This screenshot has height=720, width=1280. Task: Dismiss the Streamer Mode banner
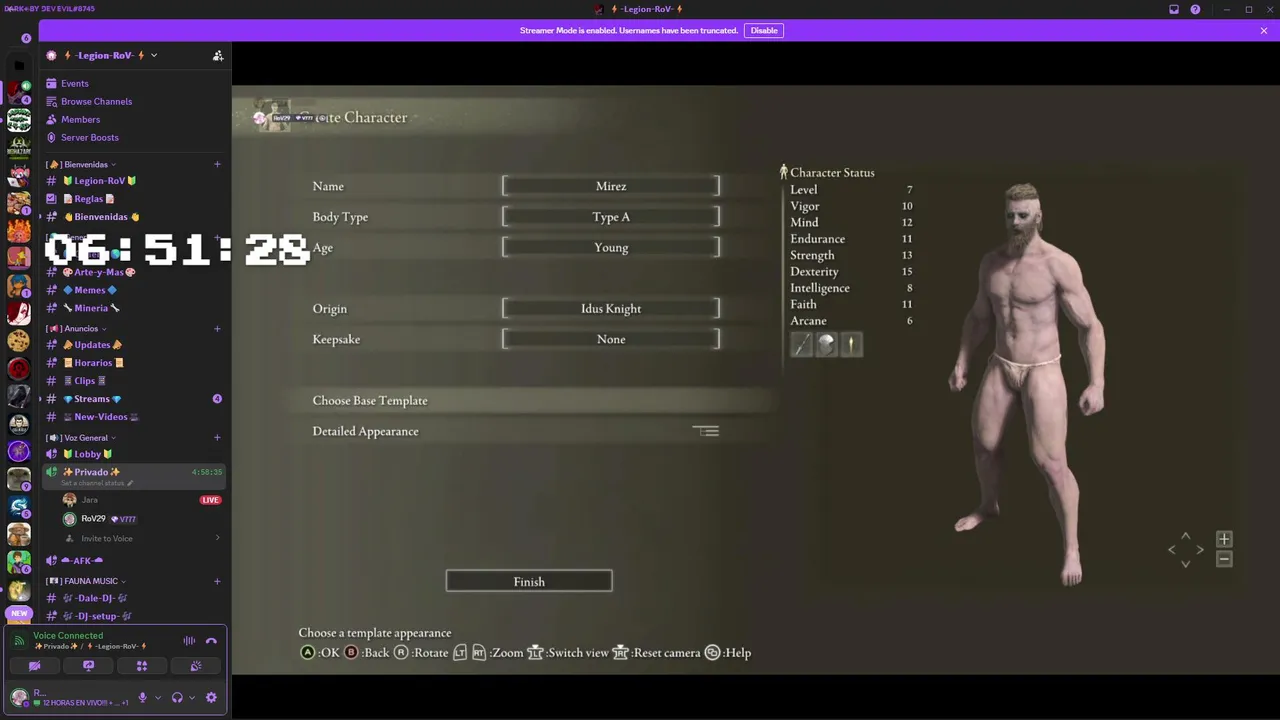tap(1264, 31)
